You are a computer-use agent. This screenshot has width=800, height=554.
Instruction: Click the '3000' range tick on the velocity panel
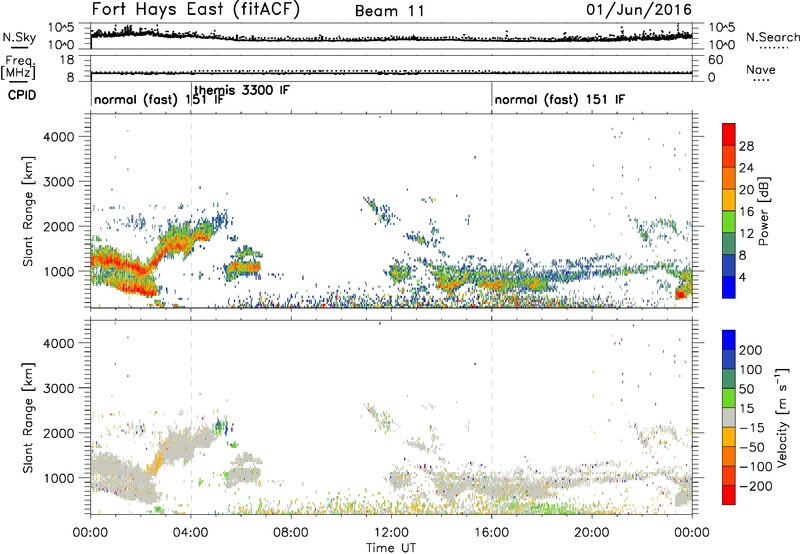coord(59,388)
